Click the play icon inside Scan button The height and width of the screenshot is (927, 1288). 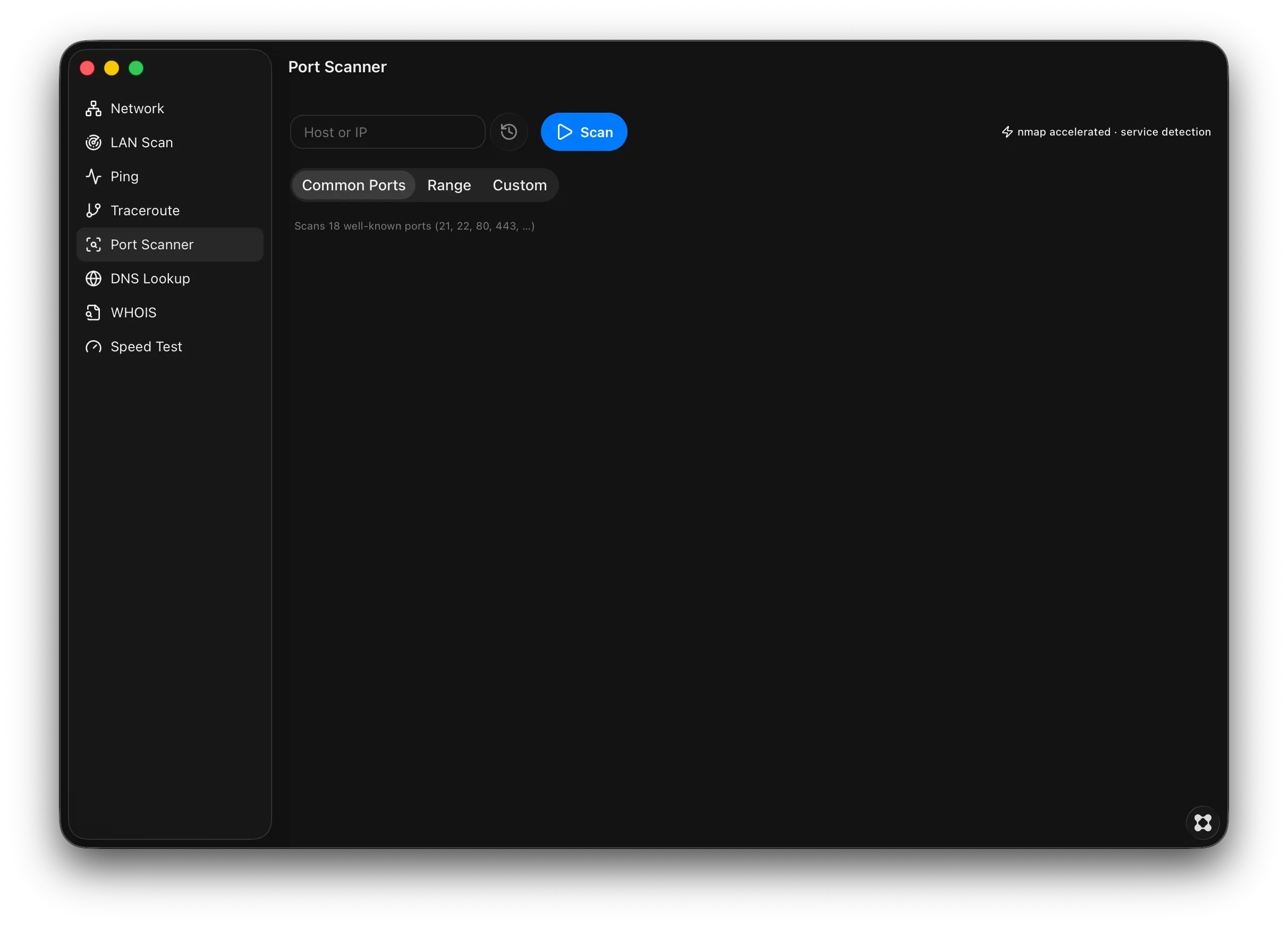coord(564,132)
